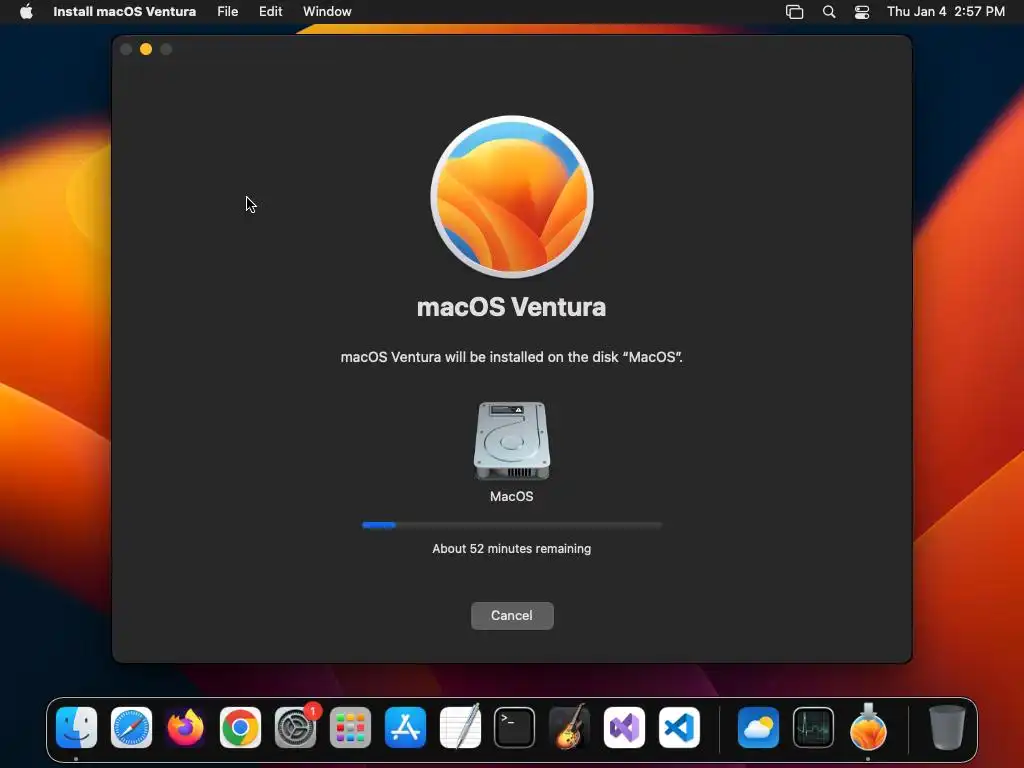1024x768 pixels.
Task: Click the date and time in menu bar
Action: [x=946, y=12]
